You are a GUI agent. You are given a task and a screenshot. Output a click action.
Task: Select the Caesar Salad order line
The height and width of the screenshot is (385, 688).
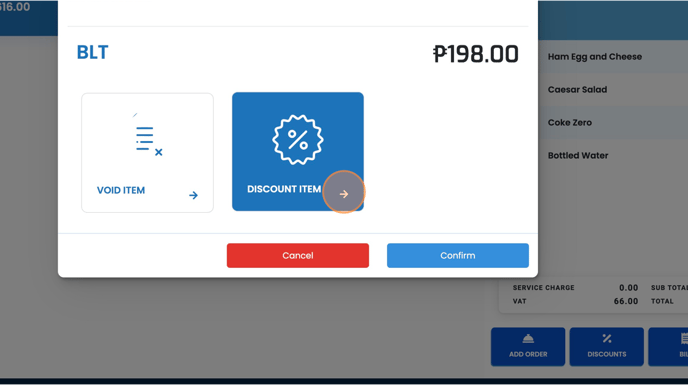(x=613, y=90)
